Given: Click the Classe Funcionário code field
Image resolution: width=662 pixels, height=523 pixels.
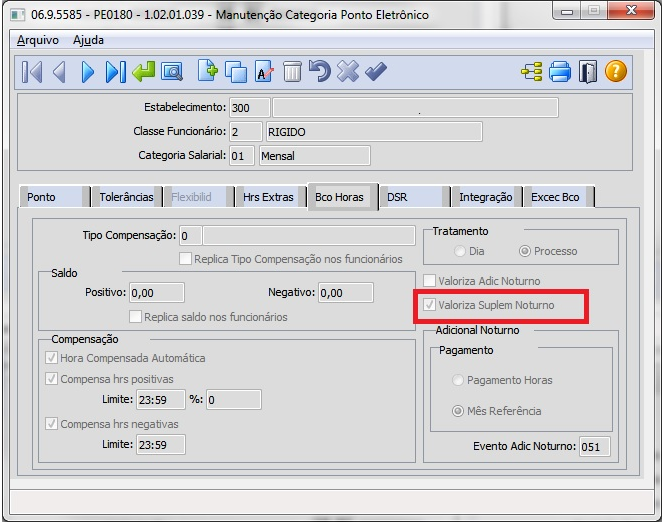Looking at the screenshot, I should pos(246,132).
